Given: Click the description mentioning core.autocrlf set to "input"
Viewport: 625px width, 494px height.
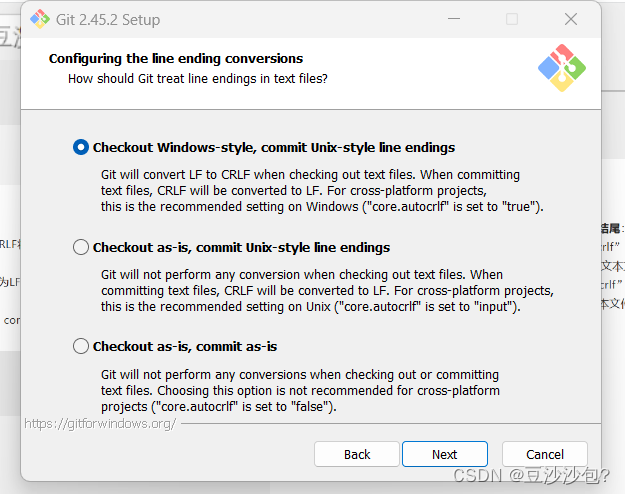Looking at the screenshot, I should [327, 291].
